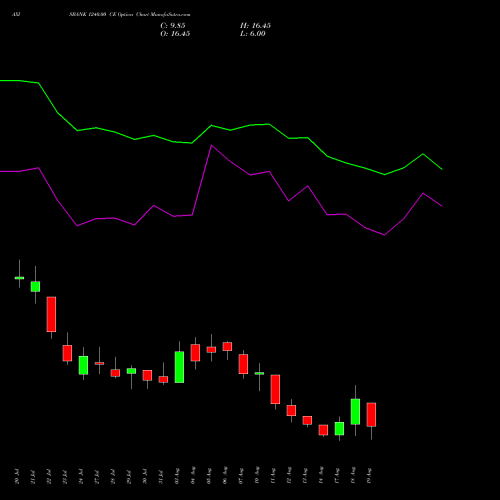Click the 19 Aug date label
The height and width of the screenshot is (500, 500).
click(x=369, y=476)
